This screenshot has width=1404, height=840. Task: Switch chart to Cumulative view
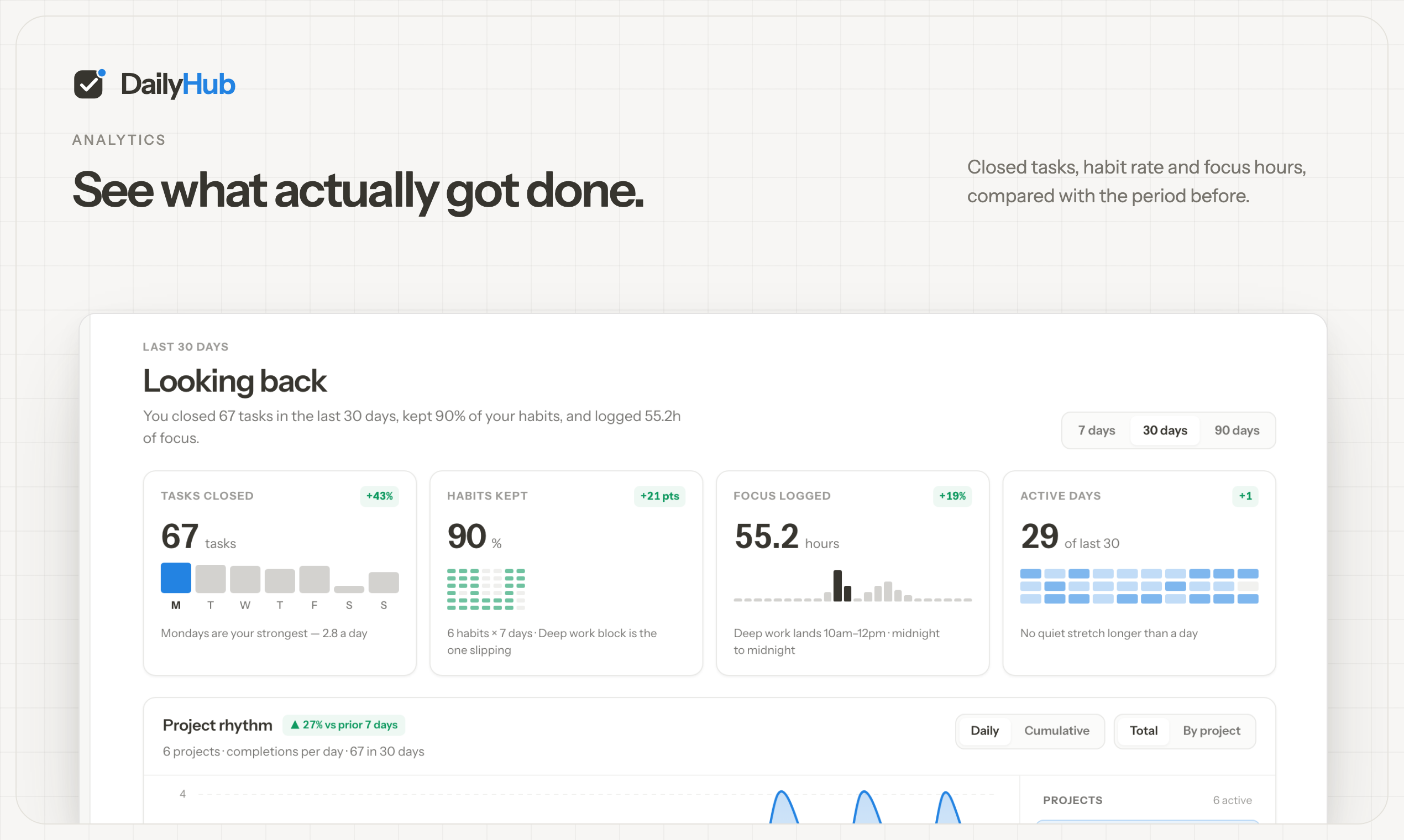(x=1056, y=731)
